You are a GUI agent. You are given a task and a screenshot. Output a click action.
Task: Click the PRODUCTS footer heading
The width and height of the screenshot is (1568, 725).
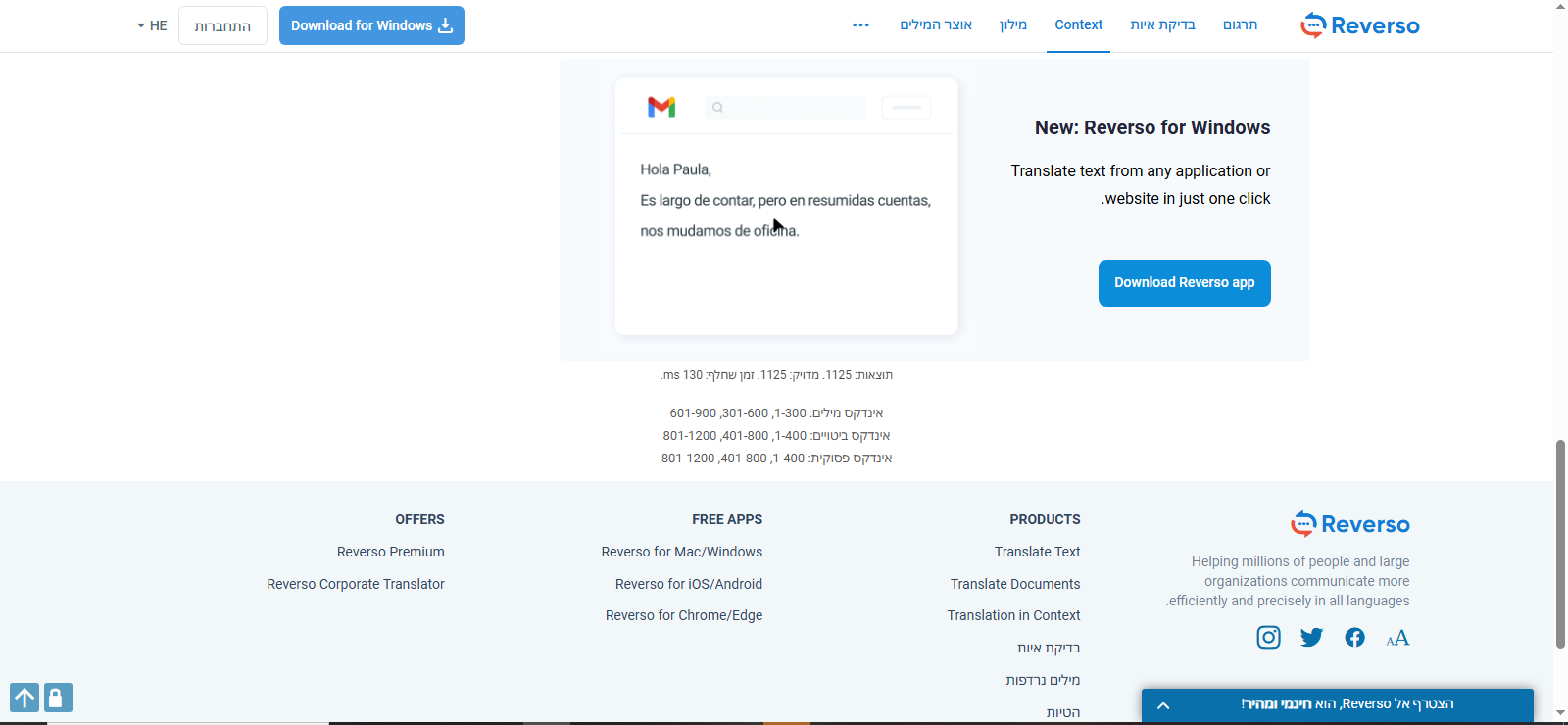coord(1045,519)
